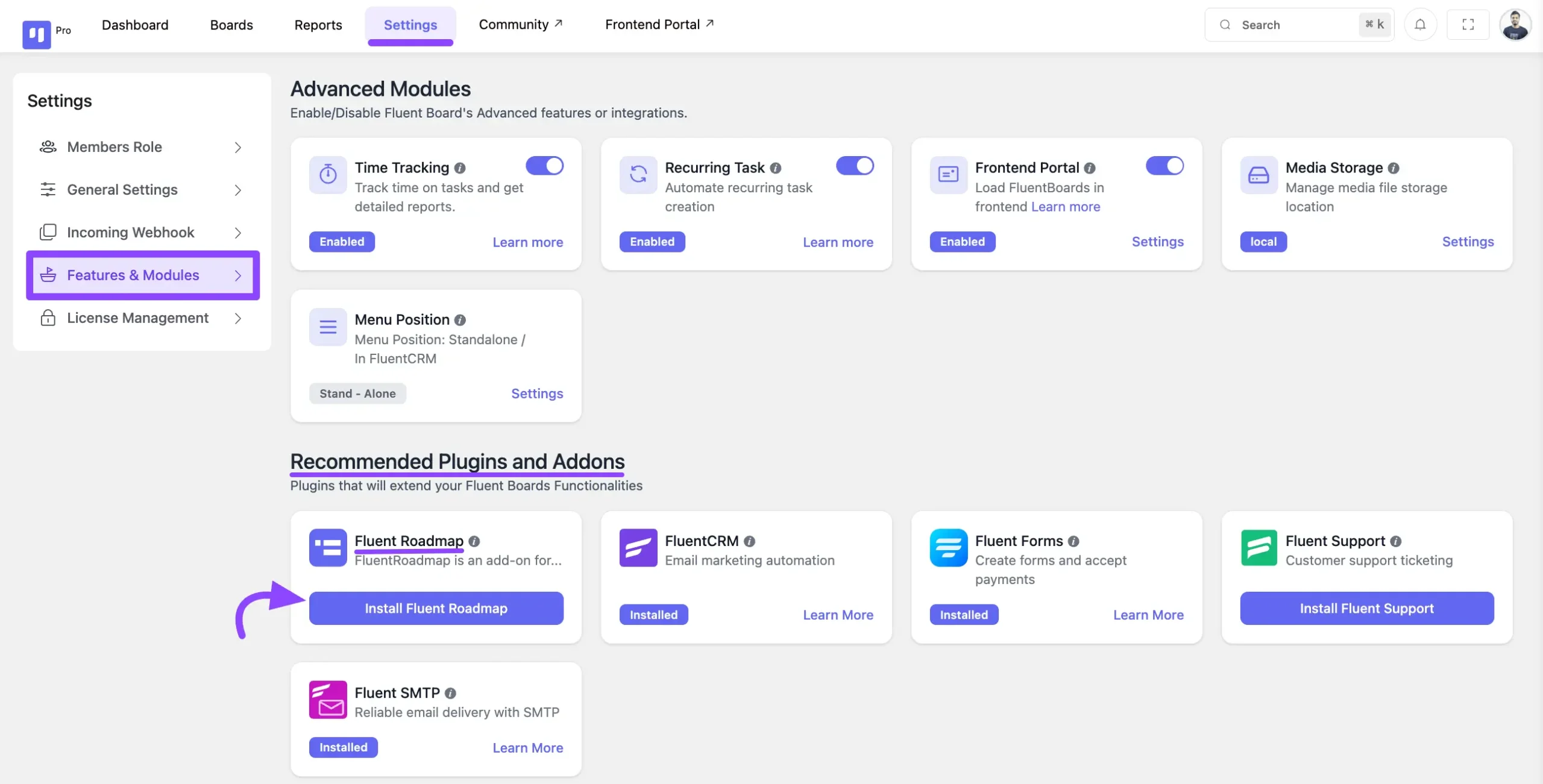Screen dimensions: 1543x784
Task: Expand License Management chevron
Action: coord(238,319)
